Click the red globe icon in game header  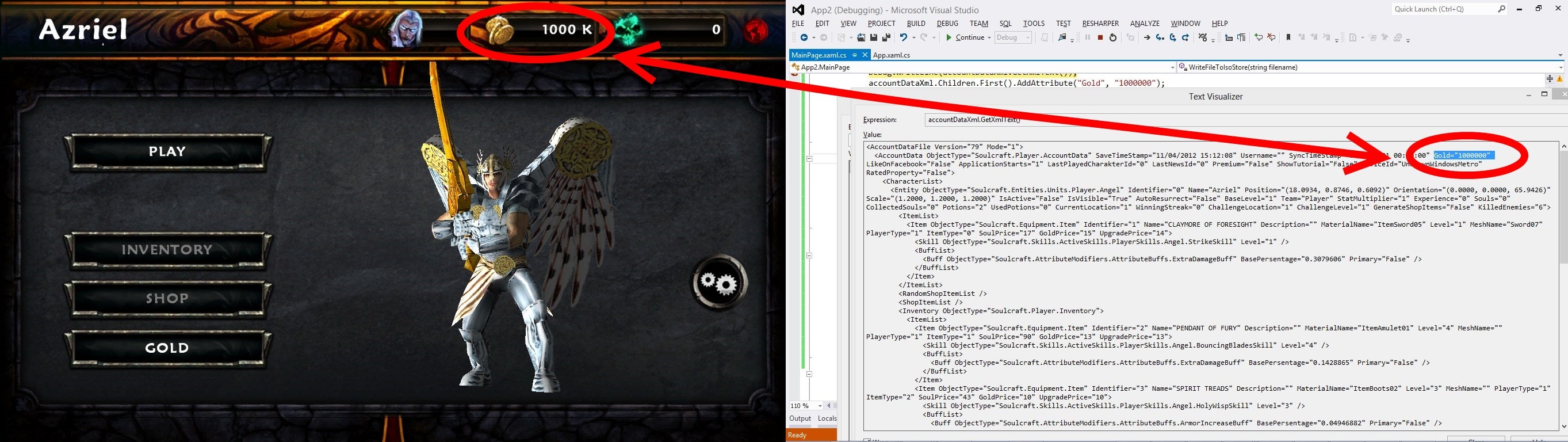coord(756,31)
